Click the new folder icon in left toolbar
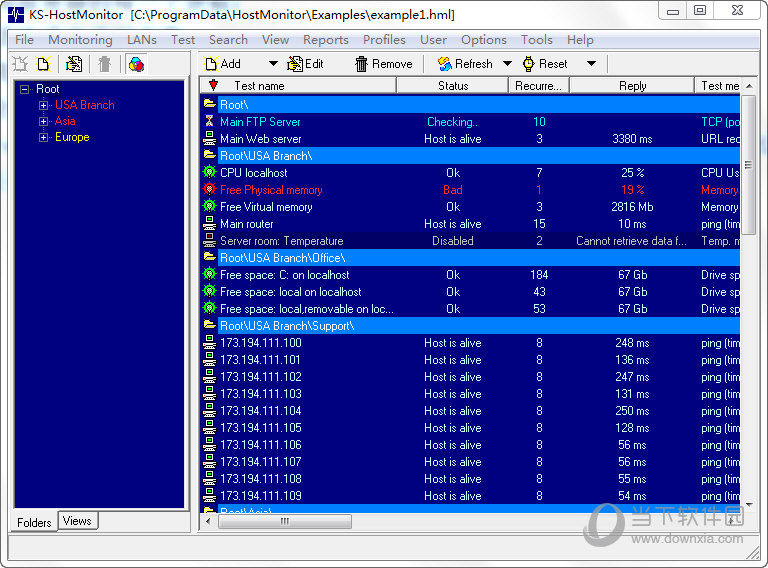768x568 pixels. coord(21,64)
